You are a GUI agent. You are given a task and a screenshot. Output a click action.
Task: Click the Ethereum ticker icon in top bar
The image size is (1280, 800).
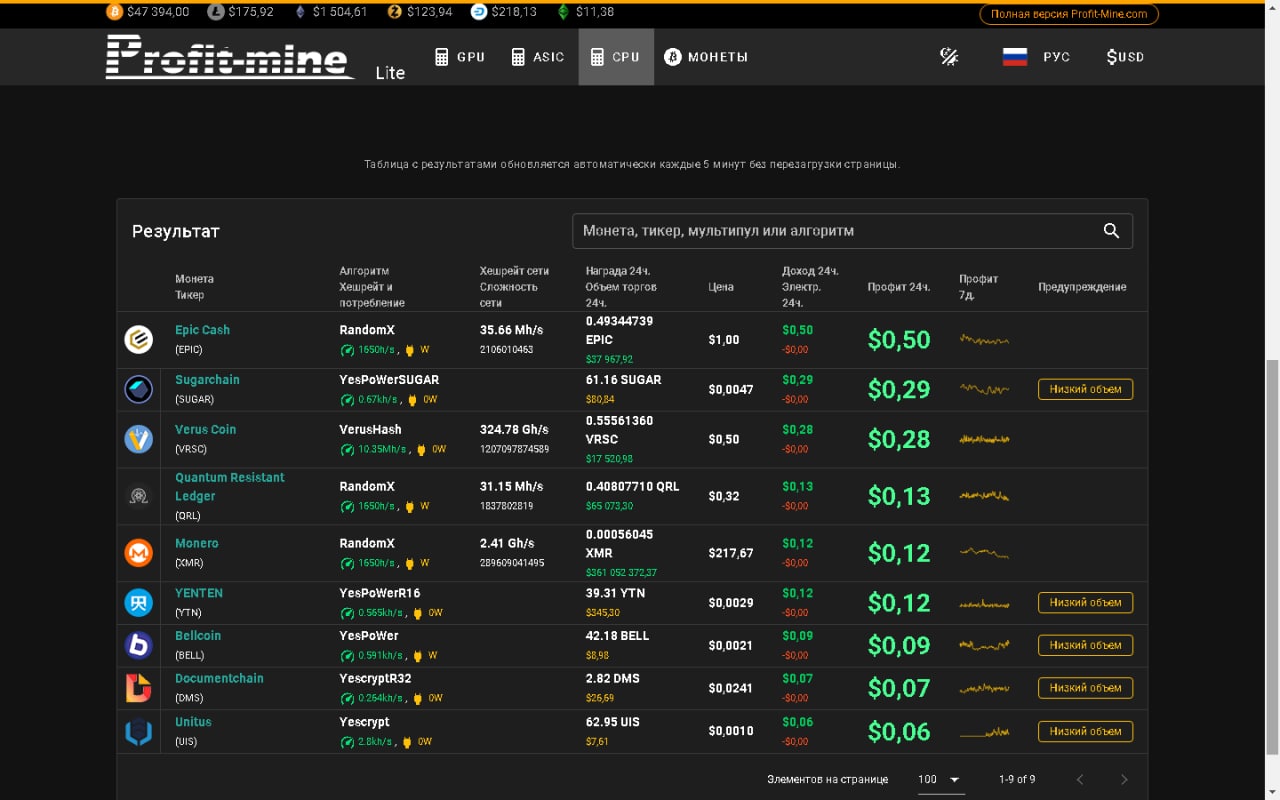click(300, 12)
